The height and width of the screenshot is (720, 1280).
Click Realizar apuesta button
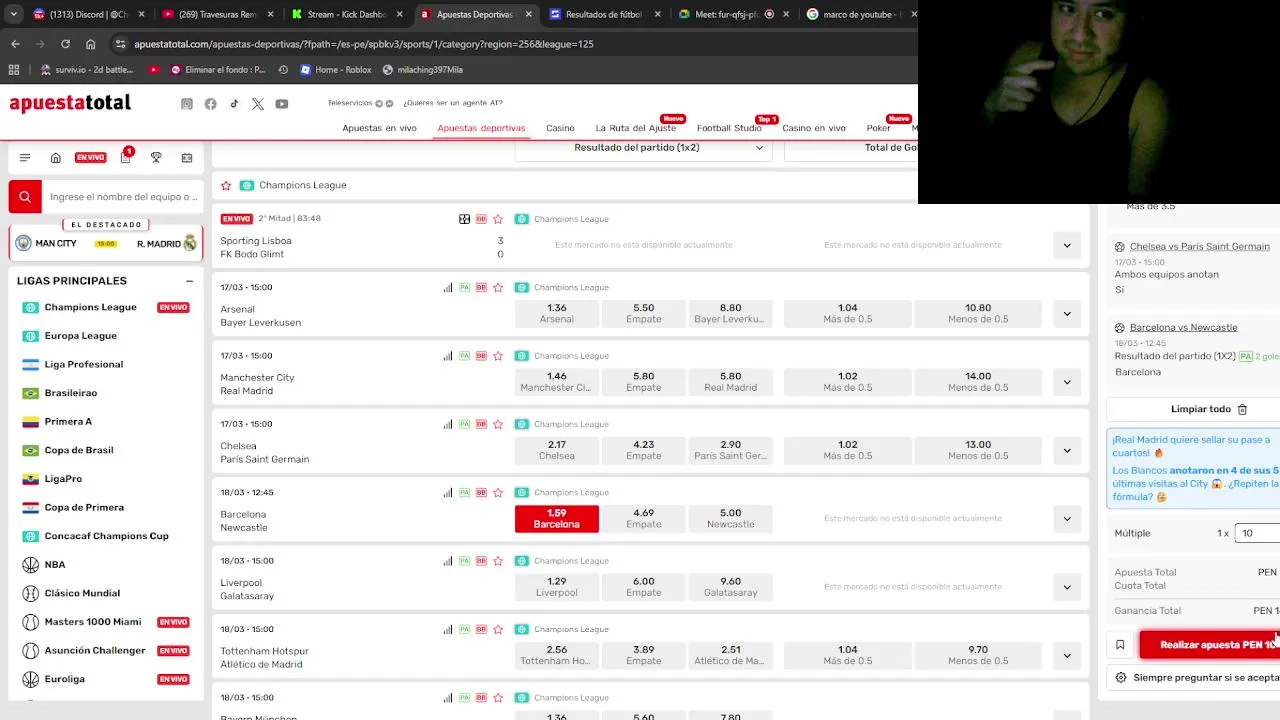tap(1210, 645)
